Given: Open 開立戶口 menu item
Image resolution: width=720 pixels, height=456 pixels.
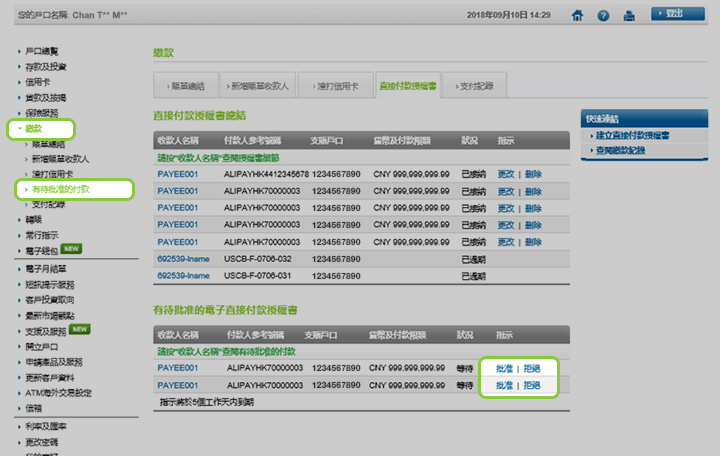Looking at the screenshot, I should [41, 347].
